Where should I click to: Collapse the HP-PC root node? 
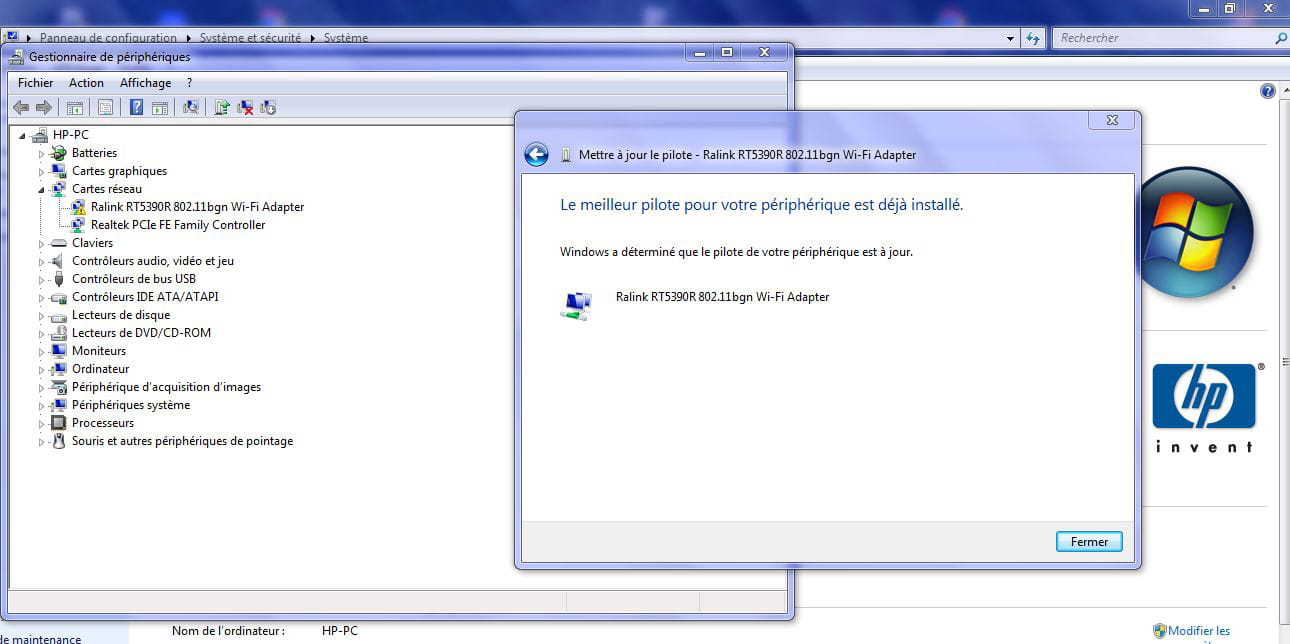pos(22,135)
